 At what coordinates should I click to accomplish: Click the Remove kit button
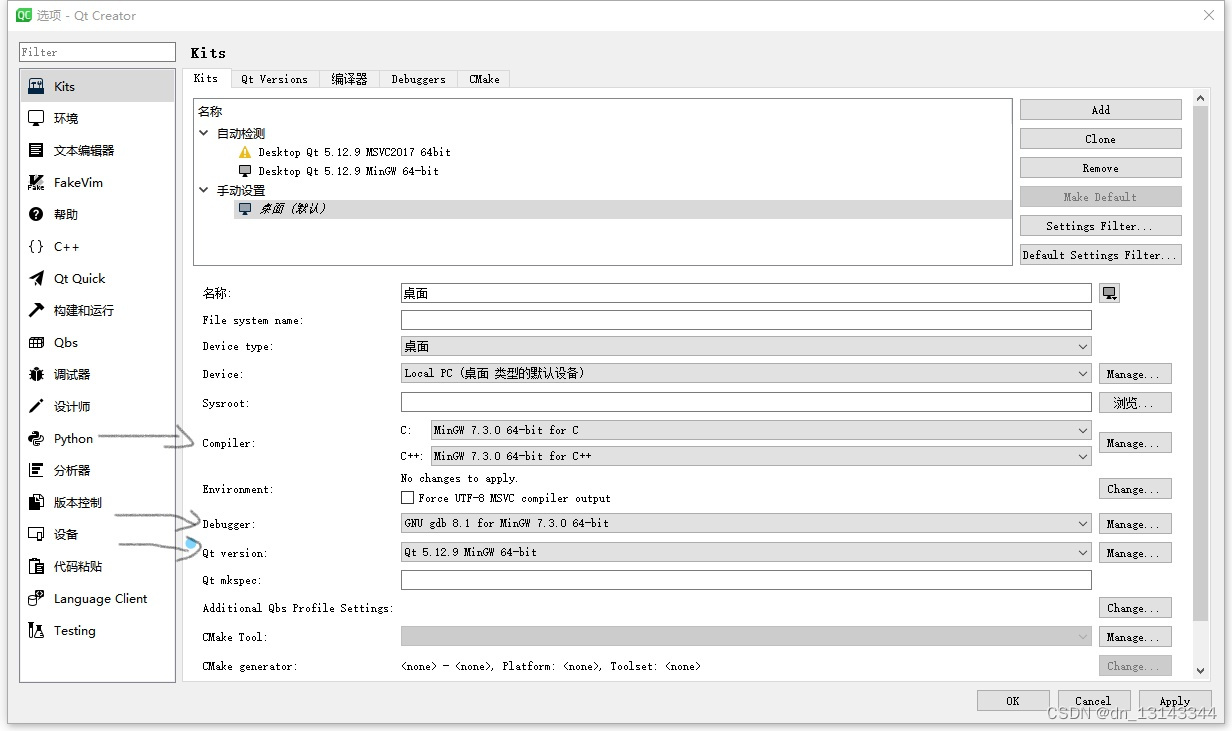[1101, 168]
